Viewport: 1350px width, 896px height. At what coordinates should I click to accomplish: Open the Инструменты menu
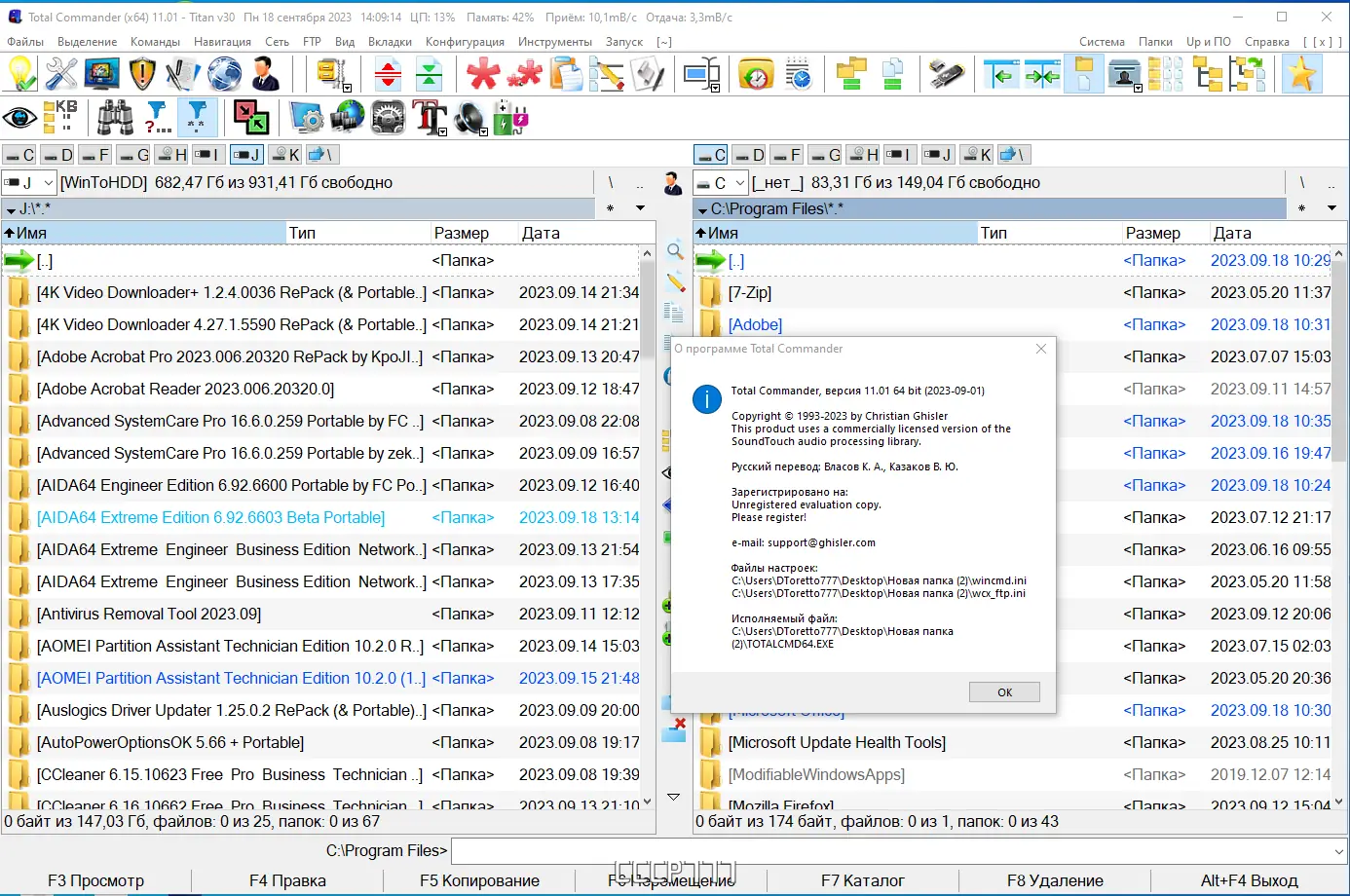coord(555,42)
